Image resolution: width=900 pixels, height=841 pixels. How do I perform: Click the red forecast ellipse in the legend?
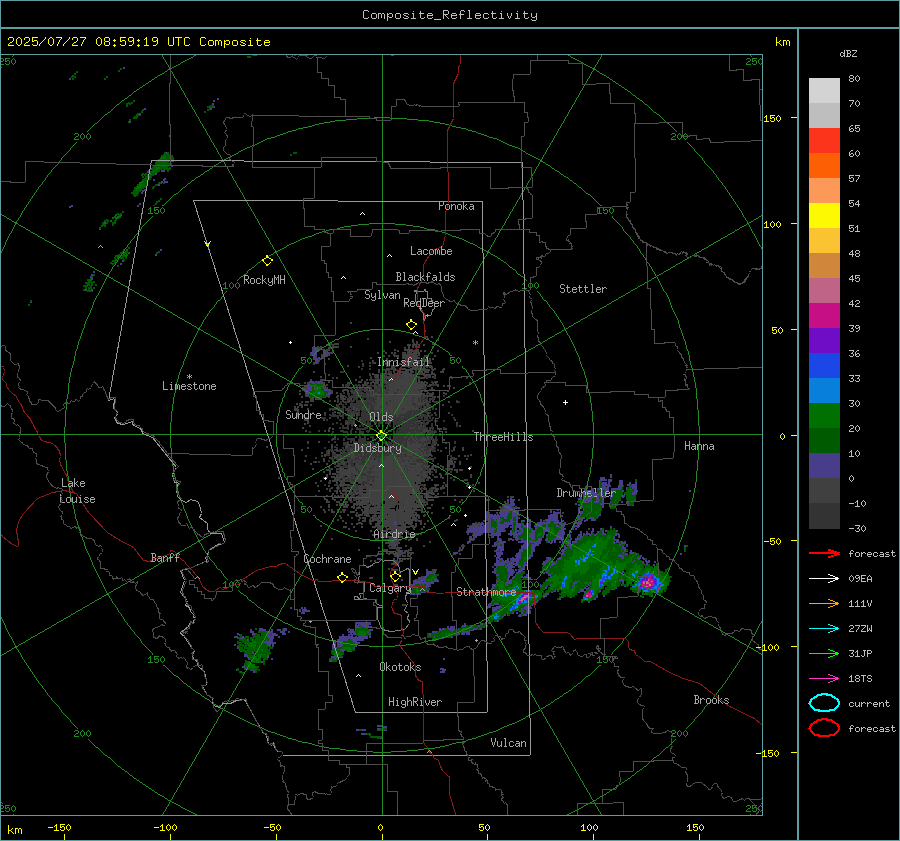(x=824, y=728)
